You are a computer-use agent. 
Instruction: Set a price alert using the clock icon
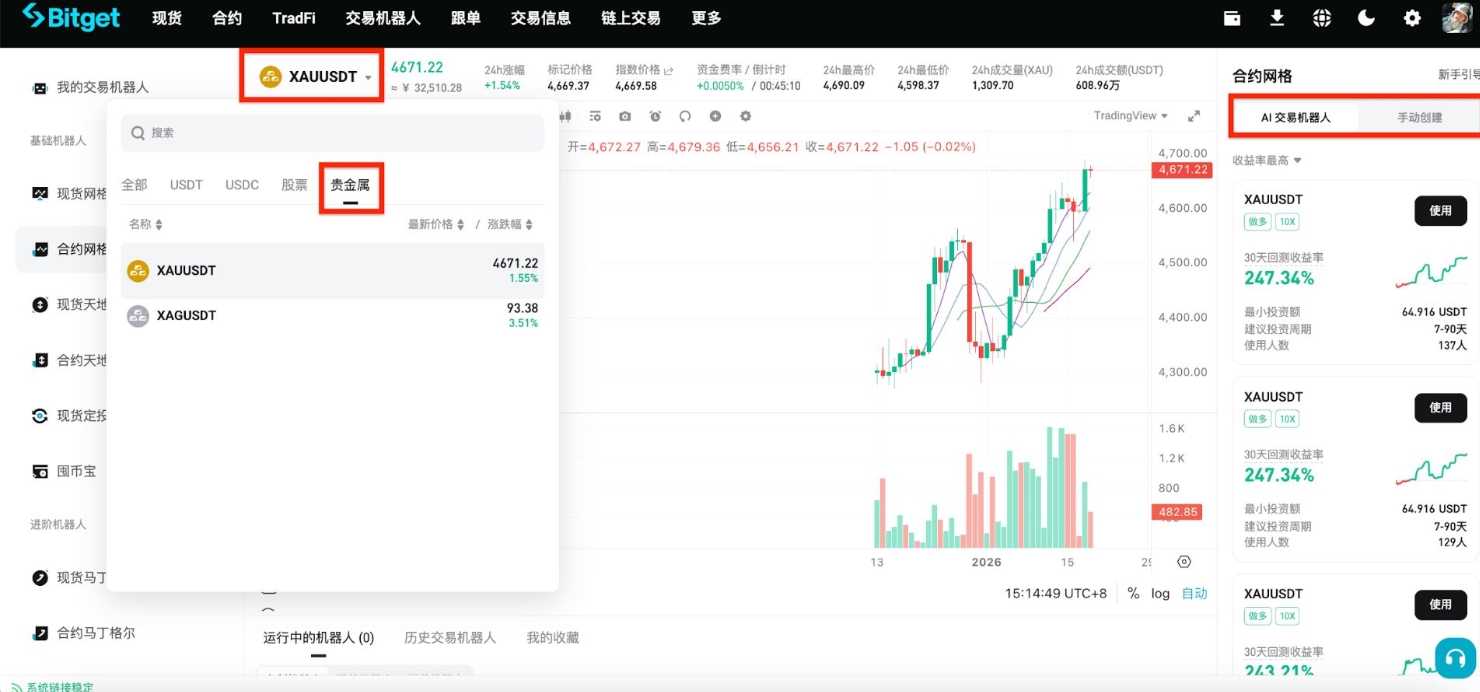655,116
